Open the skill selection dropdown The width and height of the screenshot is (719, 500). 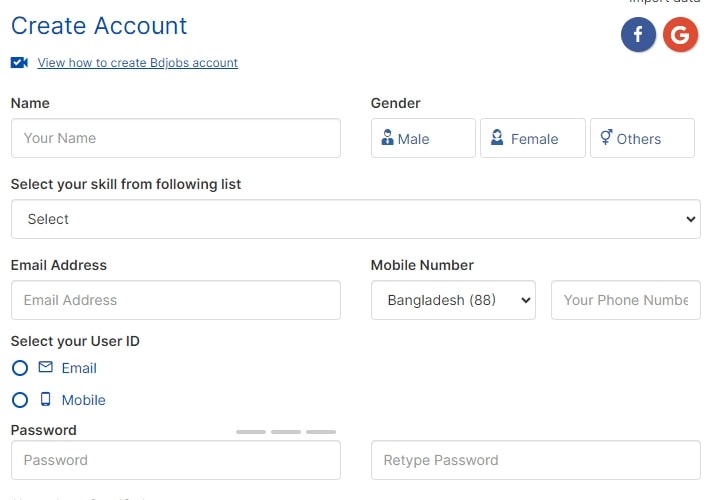pos(356,219)
